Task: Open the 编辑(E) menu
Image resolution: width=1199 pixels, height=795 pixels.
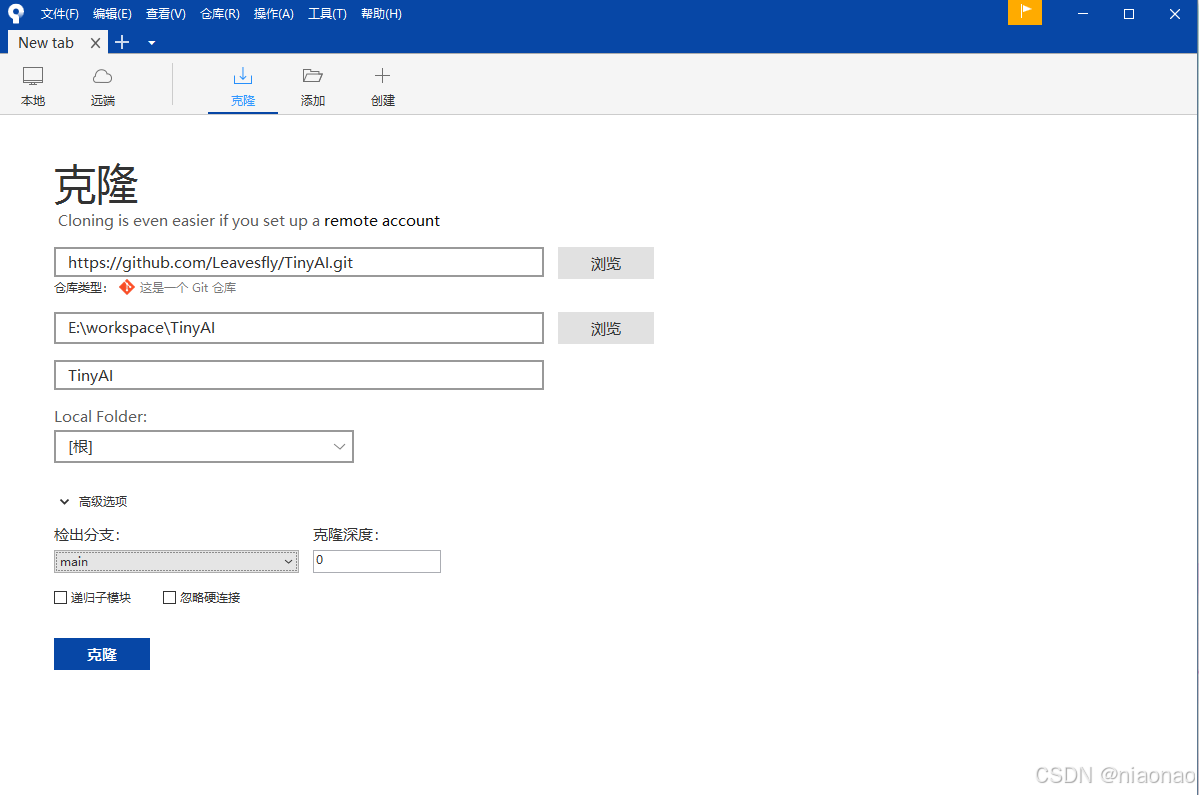Action: point(112,14)
